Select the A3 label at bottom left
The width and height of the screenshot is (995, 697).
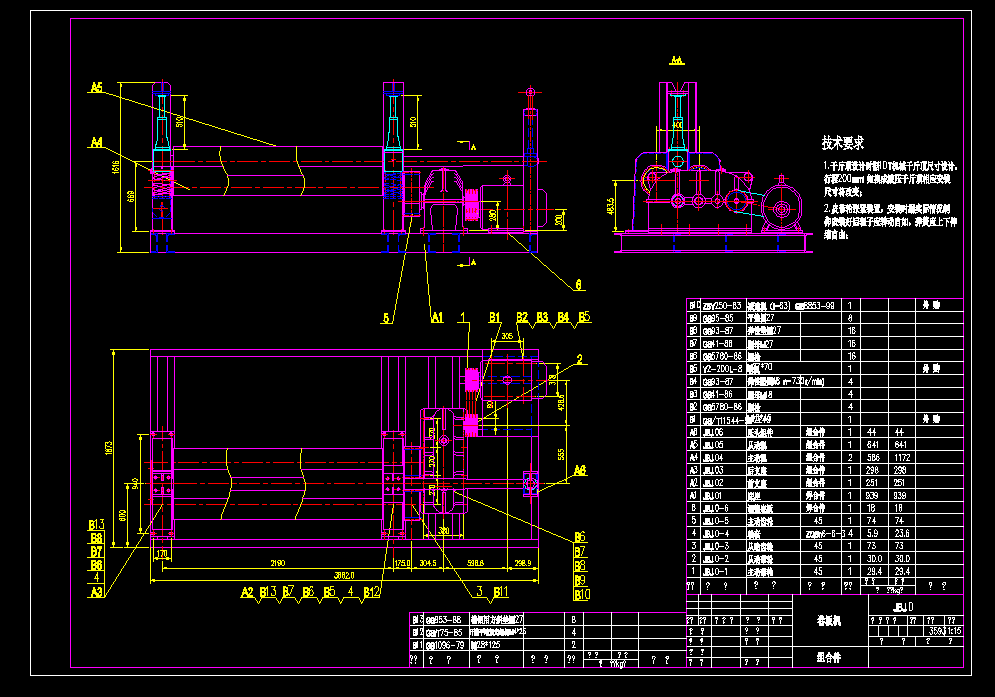[x=96, y=592]
